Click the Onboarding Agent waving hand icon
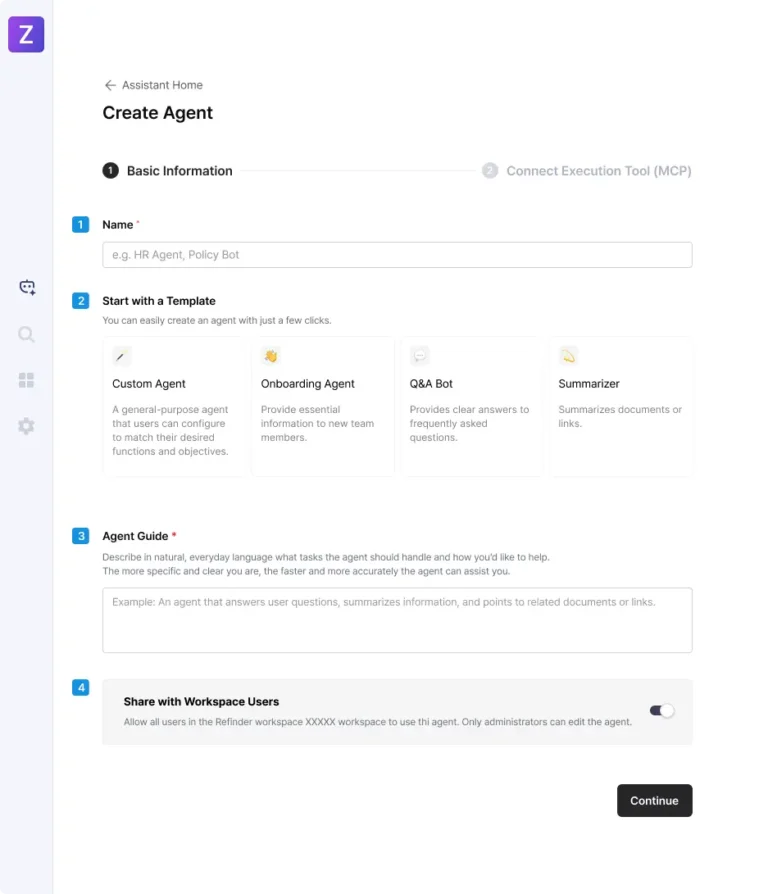This screenshot has height=894, width=768. point(270,356)
